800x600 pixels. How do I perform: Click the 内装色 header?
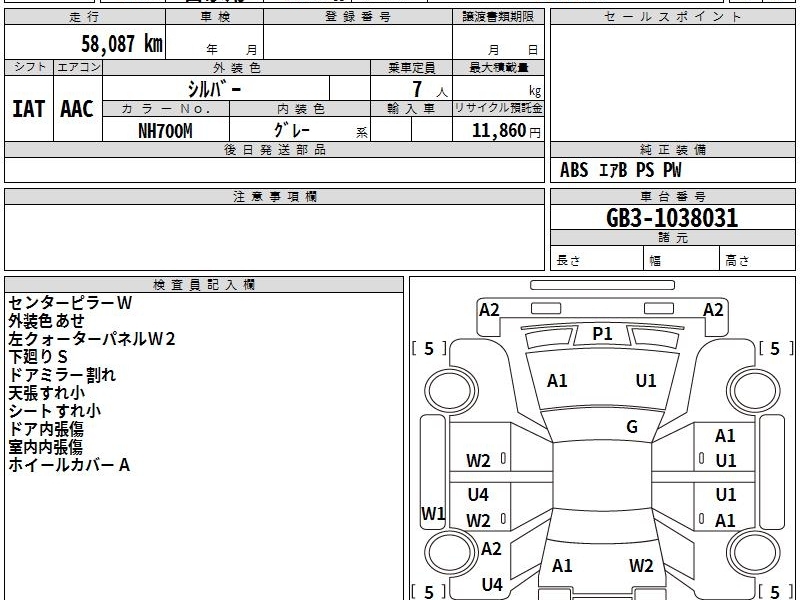pos(301,109)
